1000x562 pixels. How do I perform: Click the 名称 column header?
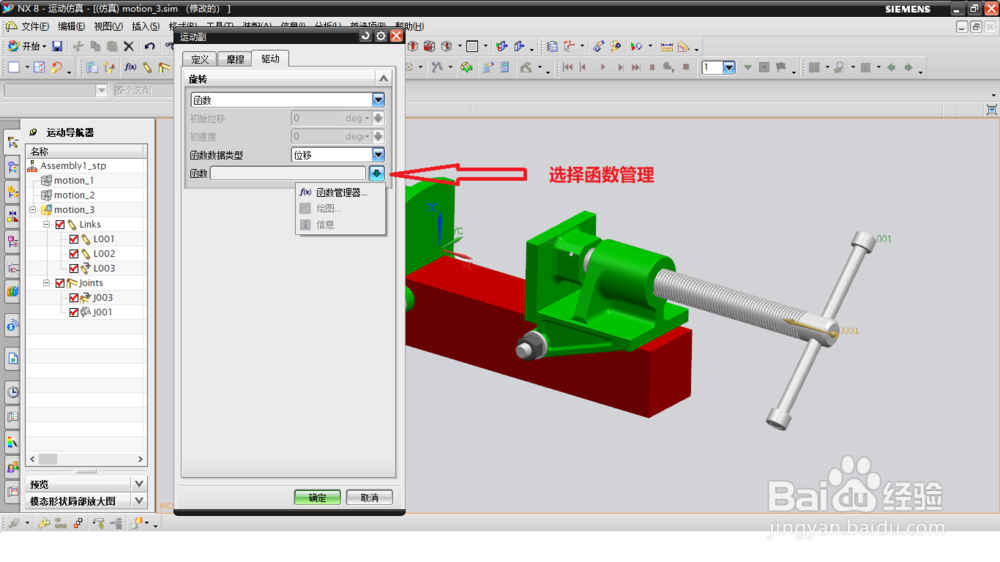(86, 151)
